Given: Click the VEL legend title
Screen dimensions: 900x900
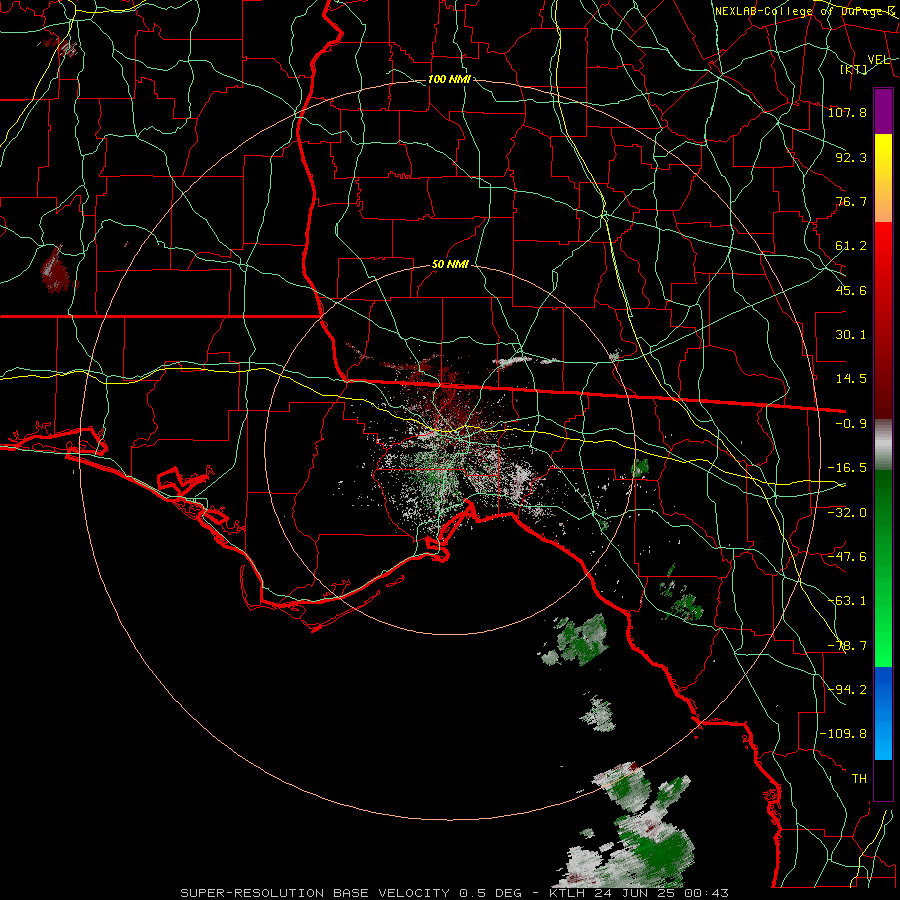Looking at the screenshot, I should tap(878, 60).
